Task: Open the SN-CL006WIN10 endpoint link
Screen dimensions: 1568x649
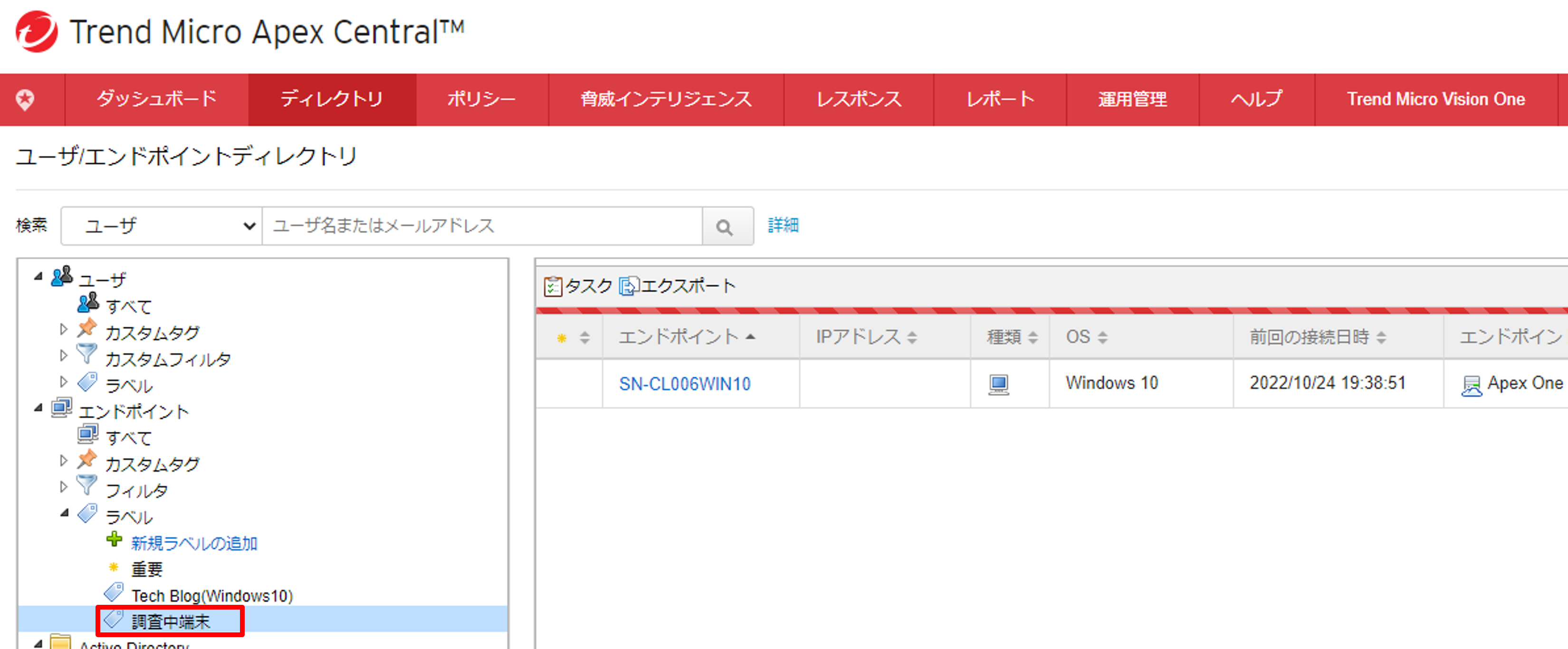Action: tap(684, 384)
